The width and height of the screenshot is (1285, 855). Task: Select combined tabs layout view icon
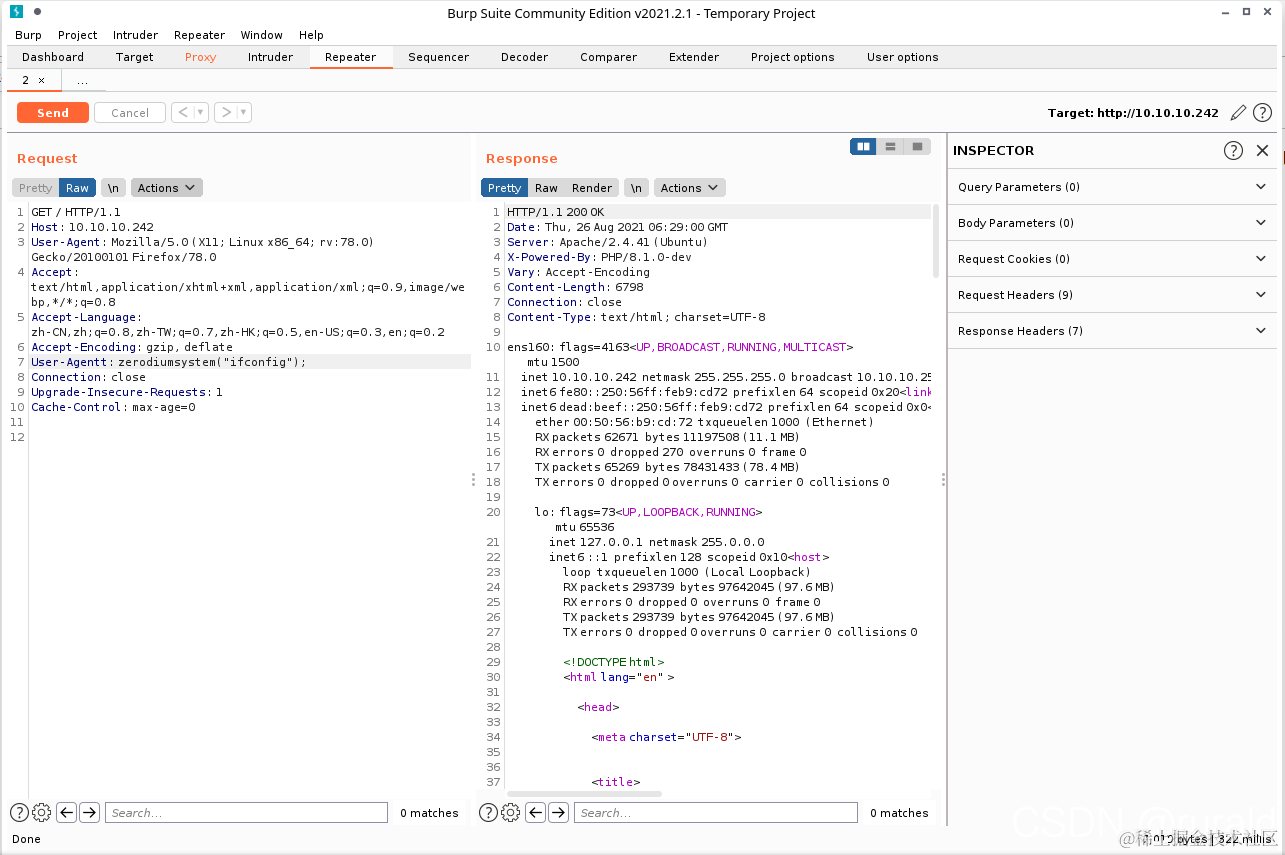[x=917, y=147]
